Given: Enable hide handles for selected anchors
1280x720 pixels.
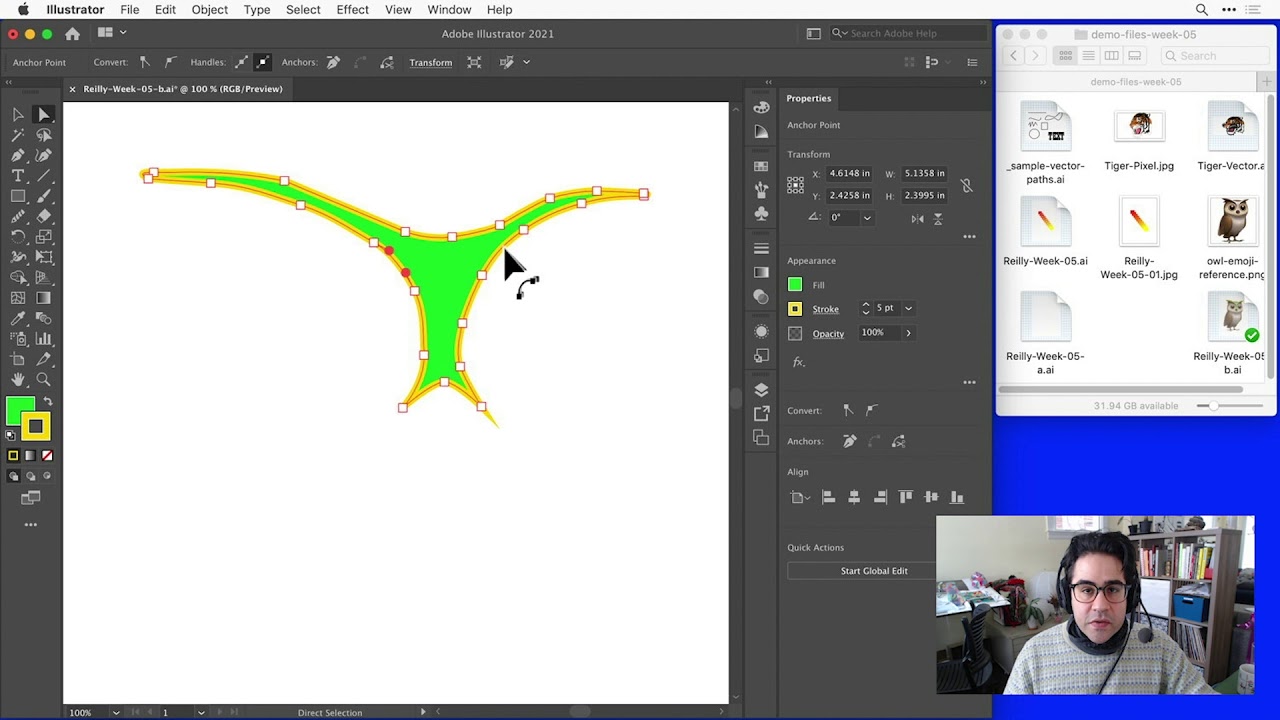Looking at the screenshot, I should pyautogui.click(x=263, y=62).
